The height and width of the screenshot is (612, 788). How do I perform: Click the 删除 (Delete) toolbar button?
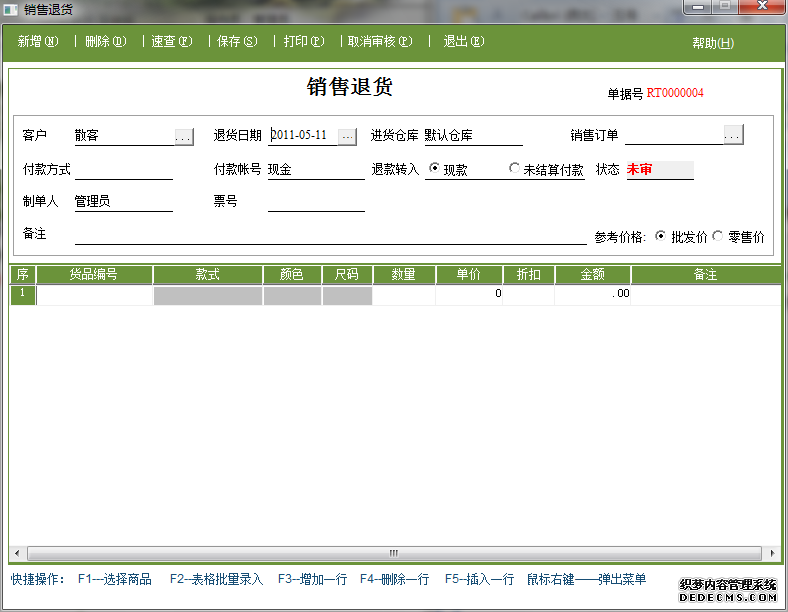coord(105,42)
